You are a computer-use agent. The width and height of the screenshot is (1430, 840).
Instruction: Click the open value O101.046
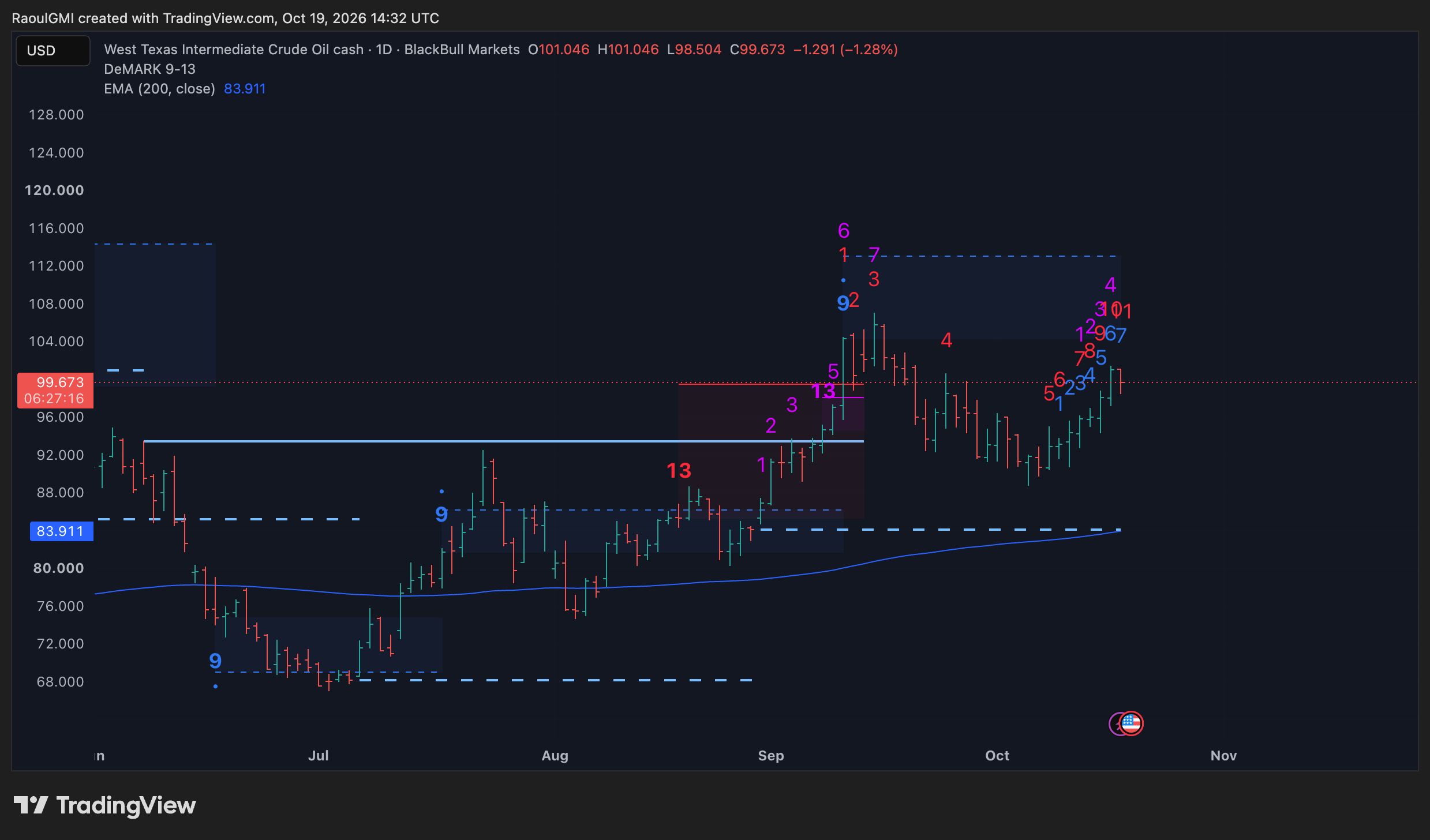pos(559,50)
